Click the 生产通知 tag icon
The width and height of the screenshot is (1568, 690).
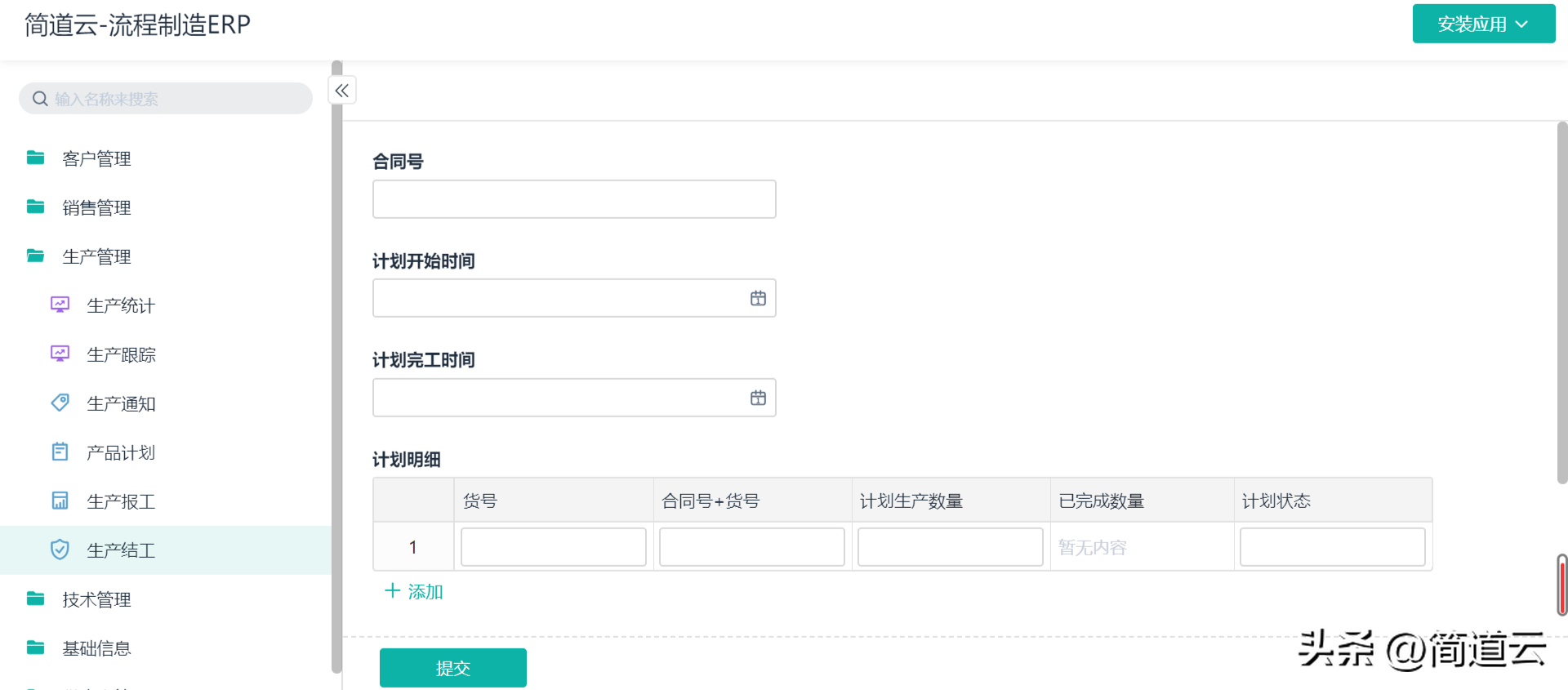pos(60,403)
